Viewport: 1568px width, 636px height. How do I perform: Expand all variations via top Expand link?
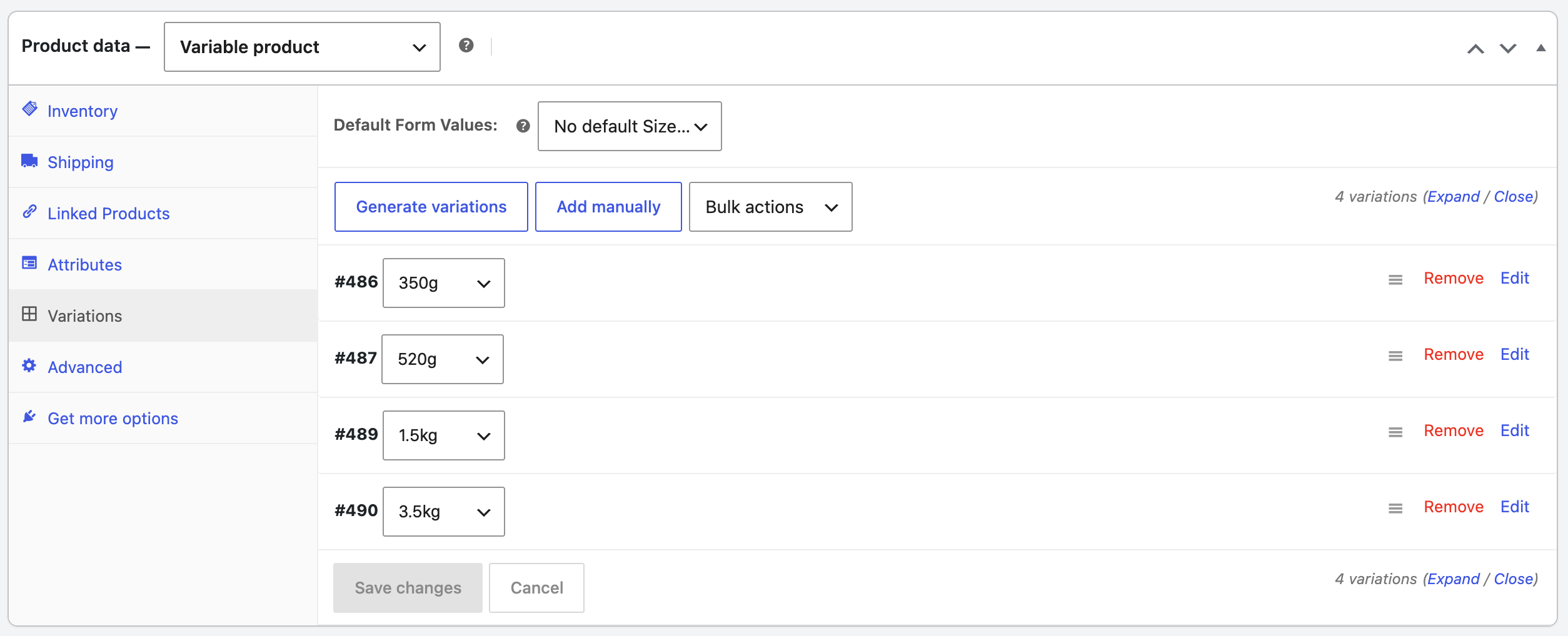[1453, 197]
